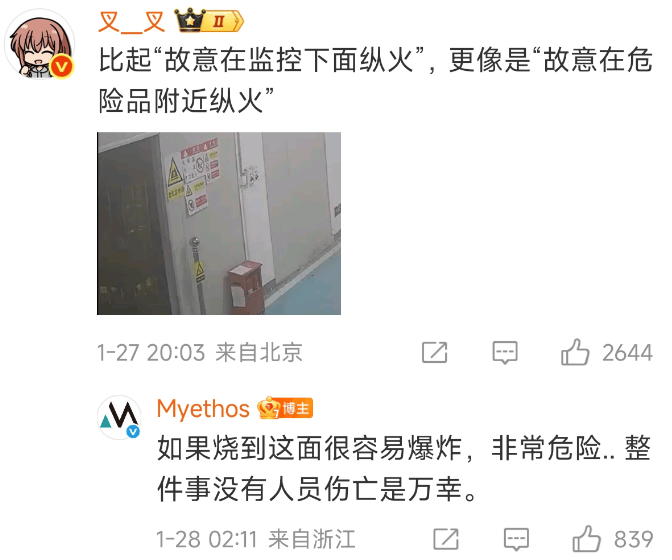Tap the timestamp 1-27 20:03 来自北京
672x560 pixels.
coord(200,353)
